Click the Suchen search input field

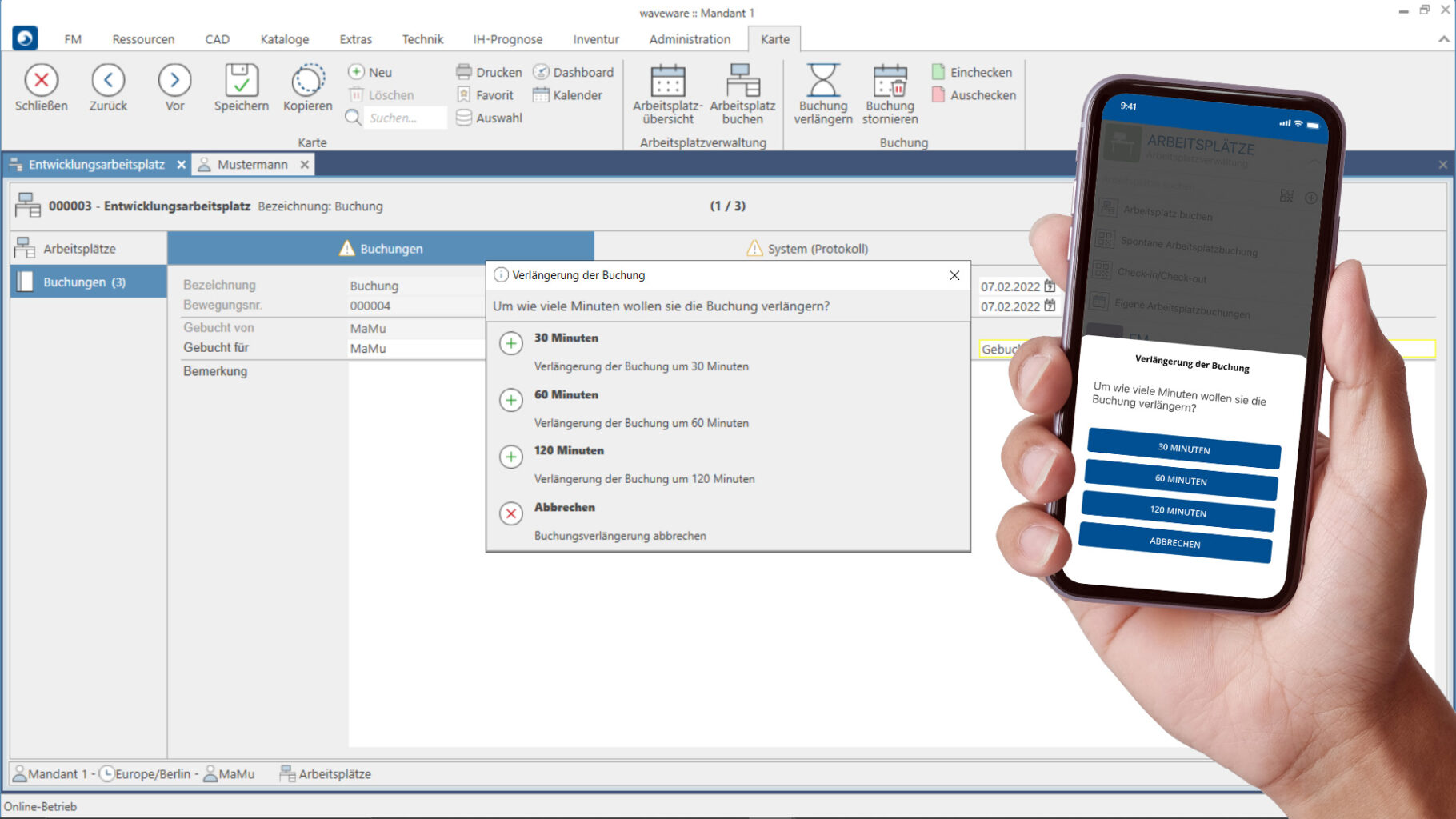pos(404,118)
